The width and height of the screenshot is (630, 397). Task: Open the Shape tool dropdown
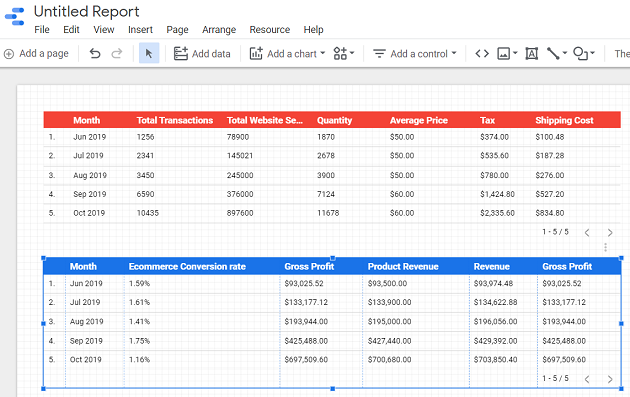pos(583,53)
